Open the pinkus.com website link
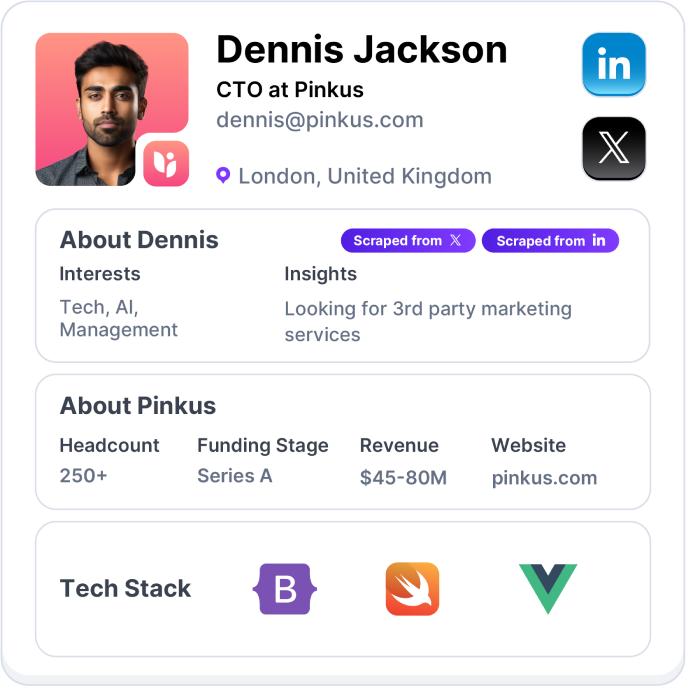The width and height of the screenshot is (686, 687). click(544, 477)
